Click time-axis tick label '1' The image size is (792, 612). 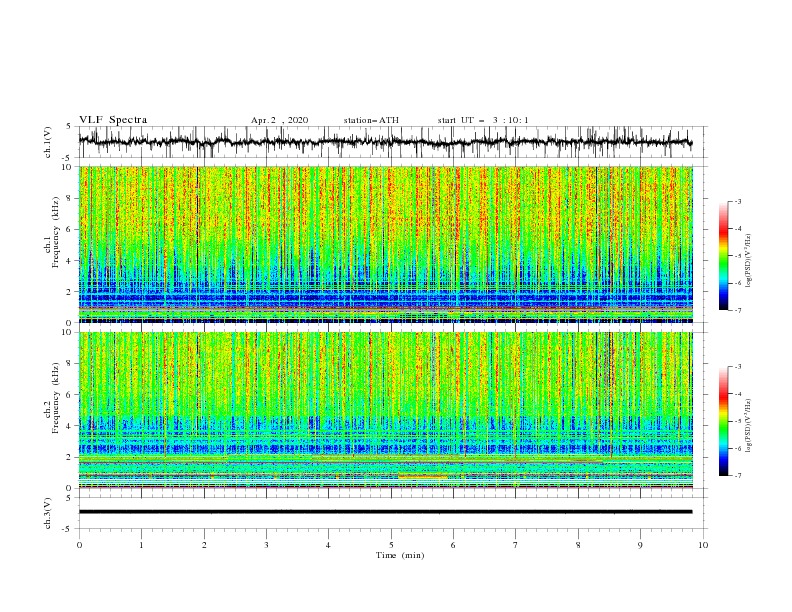click(x=141, y=545)
